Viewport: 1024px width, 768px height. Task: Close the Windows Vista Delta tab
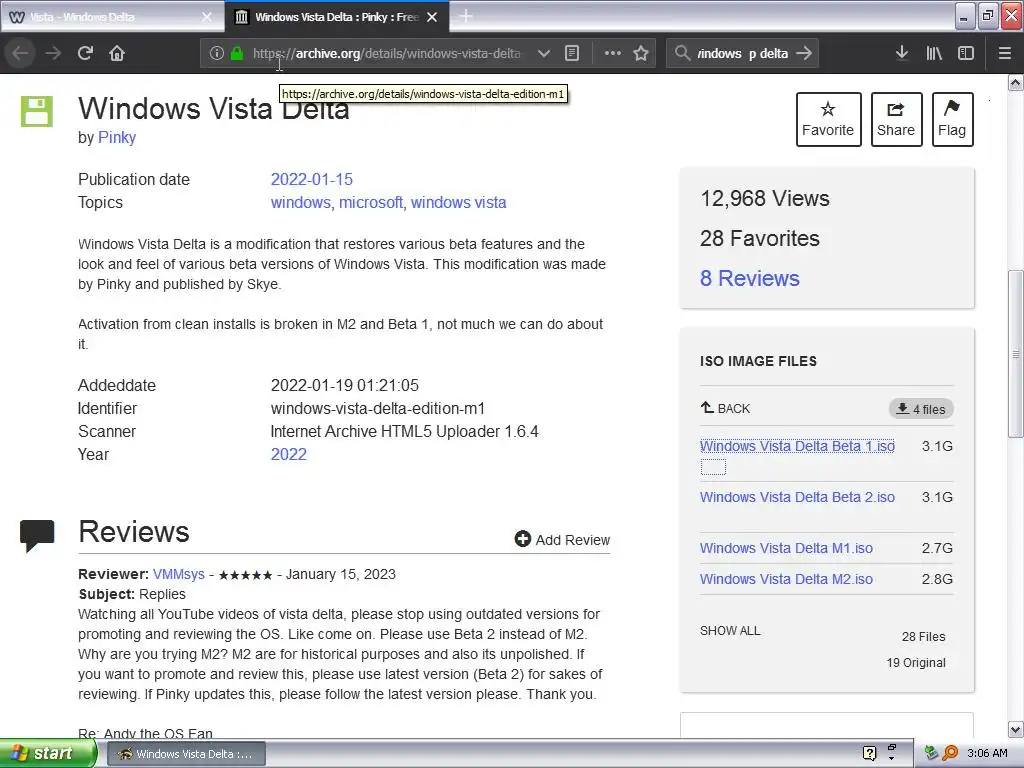(432, 17)
